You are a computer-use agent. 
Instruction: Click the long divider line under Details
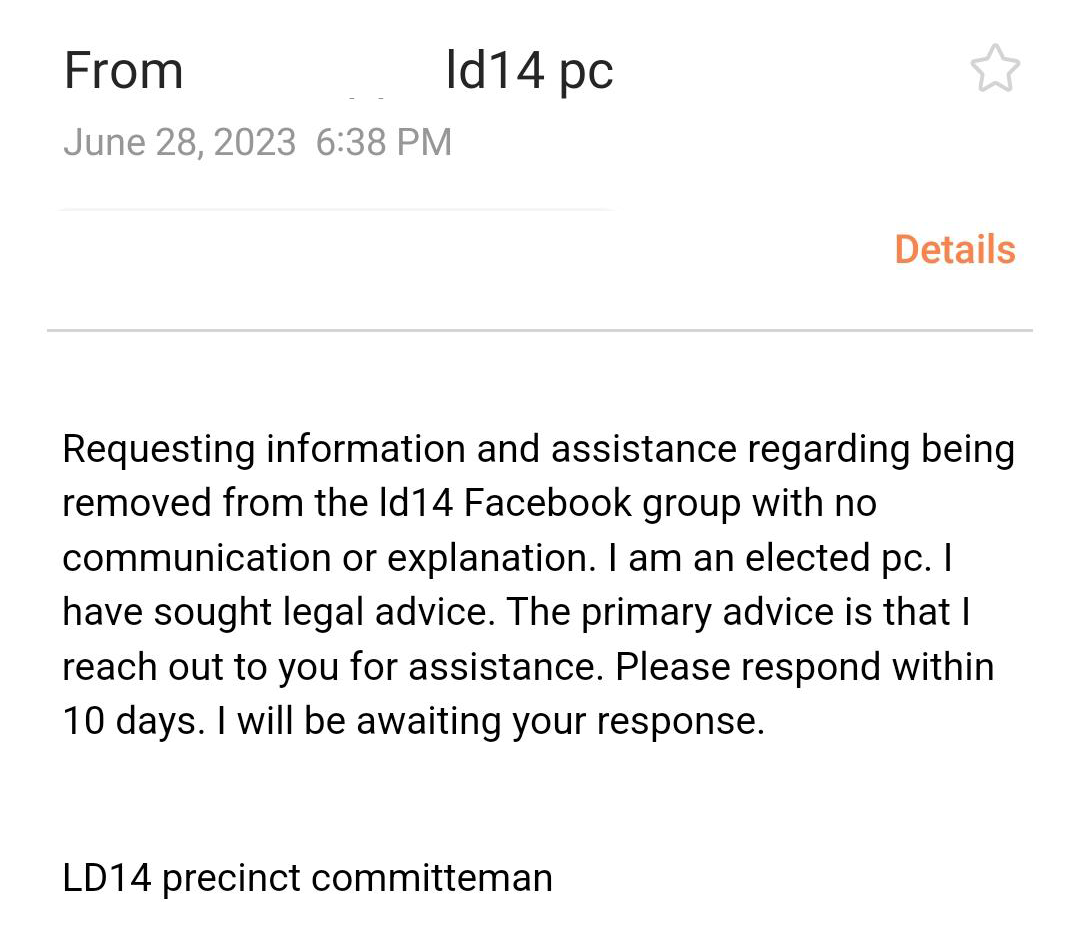click(539, 331)
